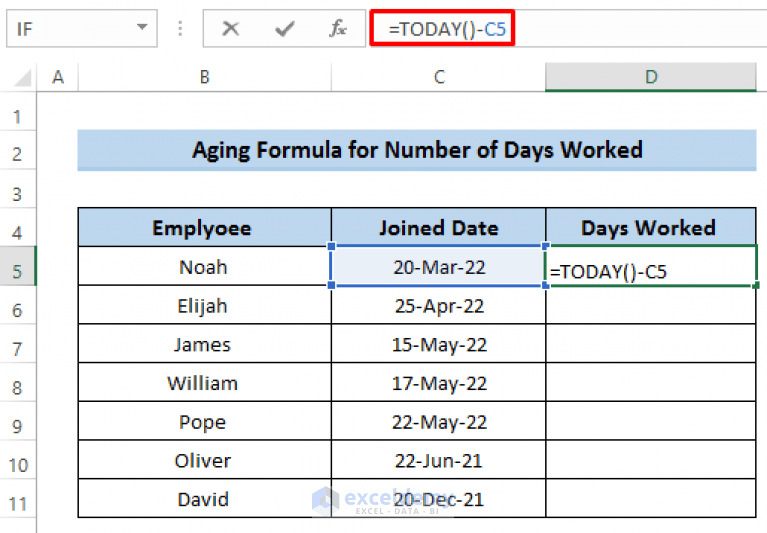
Task: Click the date cell 20-Mar-22
Action: click(x=439, y=266)
